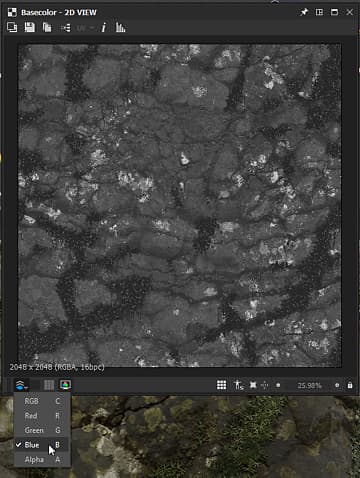Click the dock layout icon in the title bar
The height and width of the screenshot is (478, 360).
pos(319,12)
